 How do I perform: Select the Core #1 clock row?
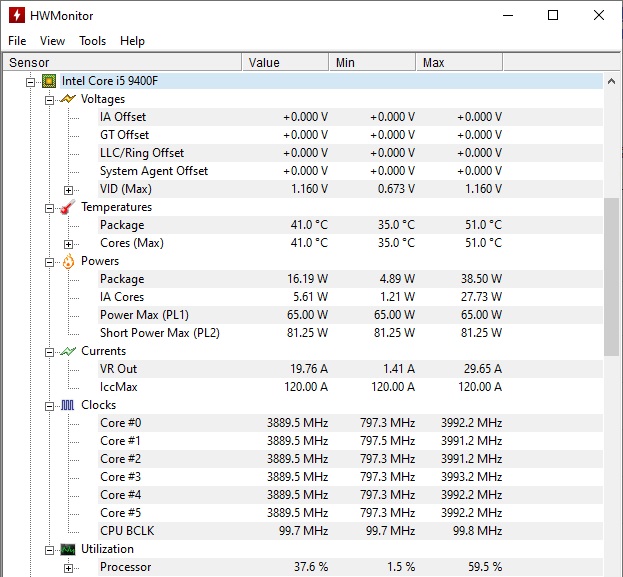click(351, 441)
